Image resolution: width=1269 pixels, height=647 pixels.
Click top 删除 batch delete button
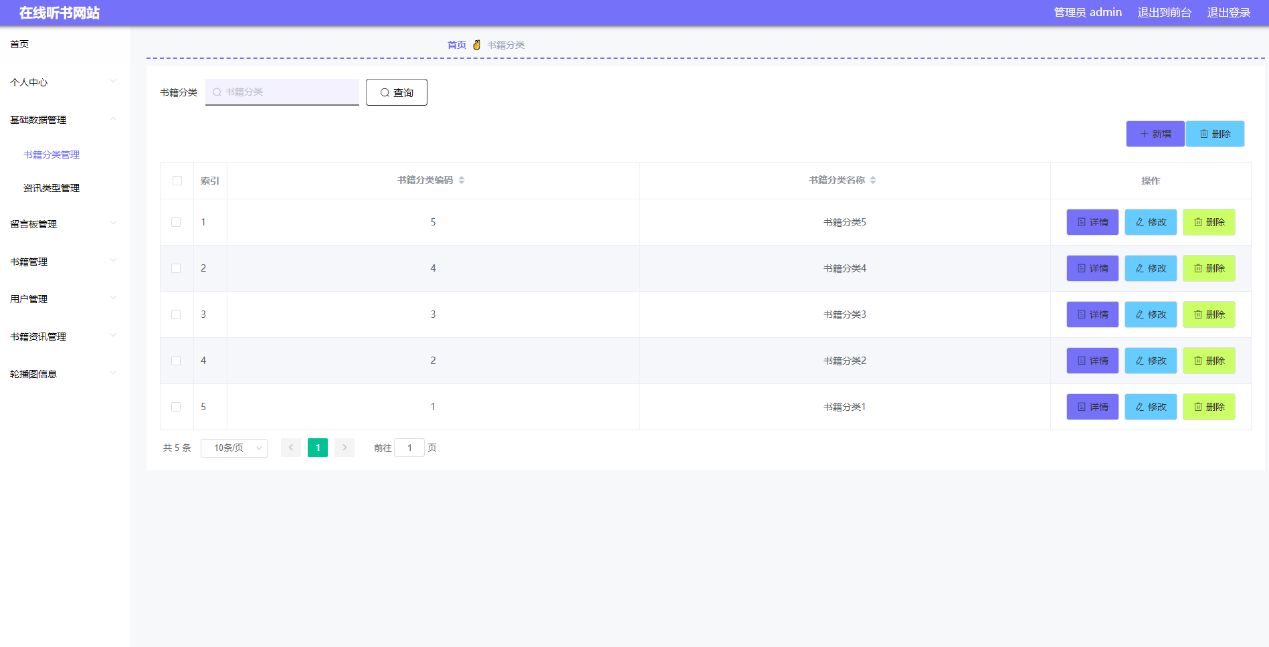pyautogui.click(x=1215, y=134)
